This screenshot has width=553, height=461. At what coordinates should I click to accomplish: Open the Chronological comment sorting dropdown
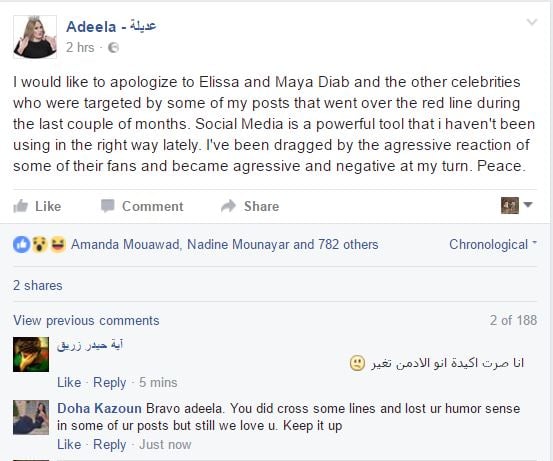coord(493,244)
